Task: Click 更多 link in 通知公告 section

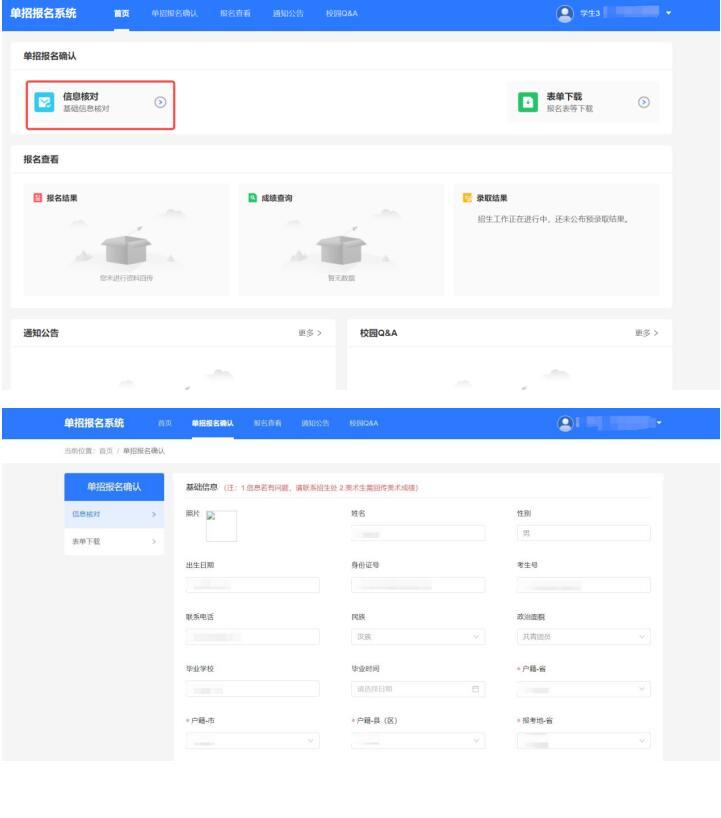Action: pyautogui.click(x=310, y=333)
